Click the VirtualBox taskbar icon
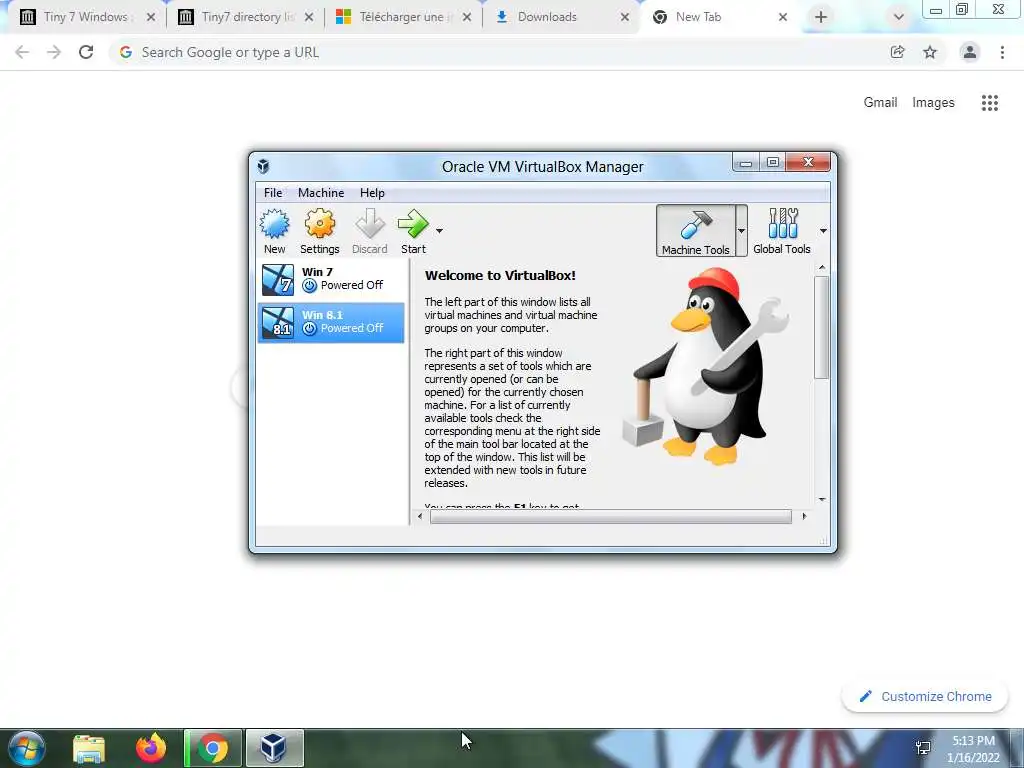Viewport: 1024px width, 768px height. pos(274,748)
